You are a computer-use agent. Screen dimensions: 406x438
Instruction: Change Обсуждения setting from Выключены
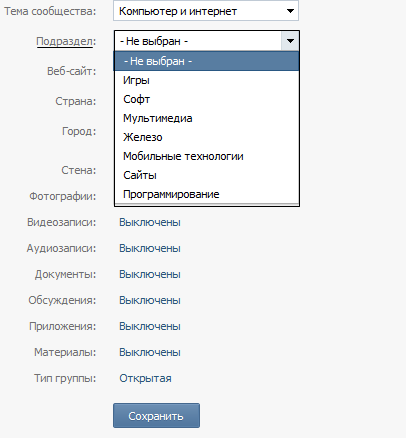tap(150, 300)
